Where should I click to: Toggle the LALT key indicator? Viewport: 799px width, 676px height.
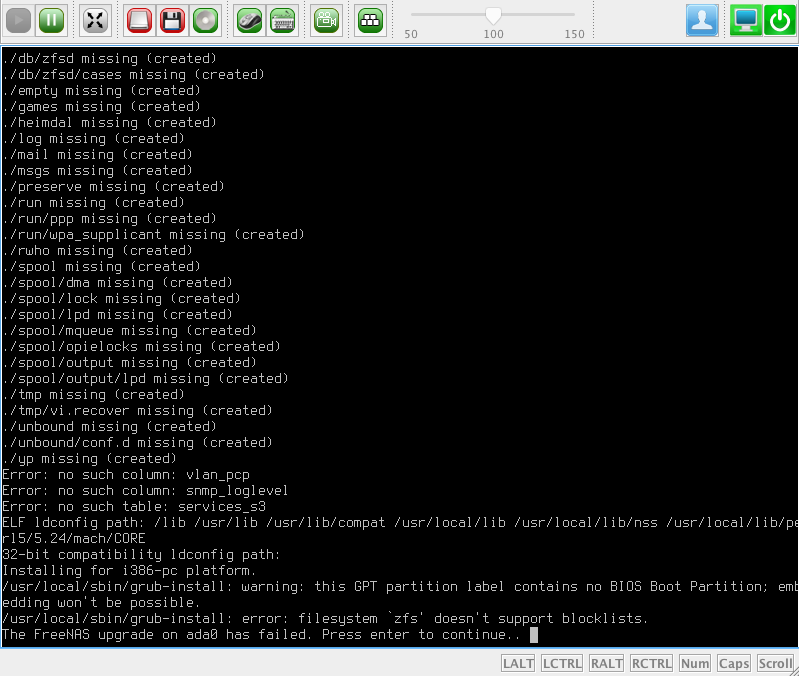[518, 663]
